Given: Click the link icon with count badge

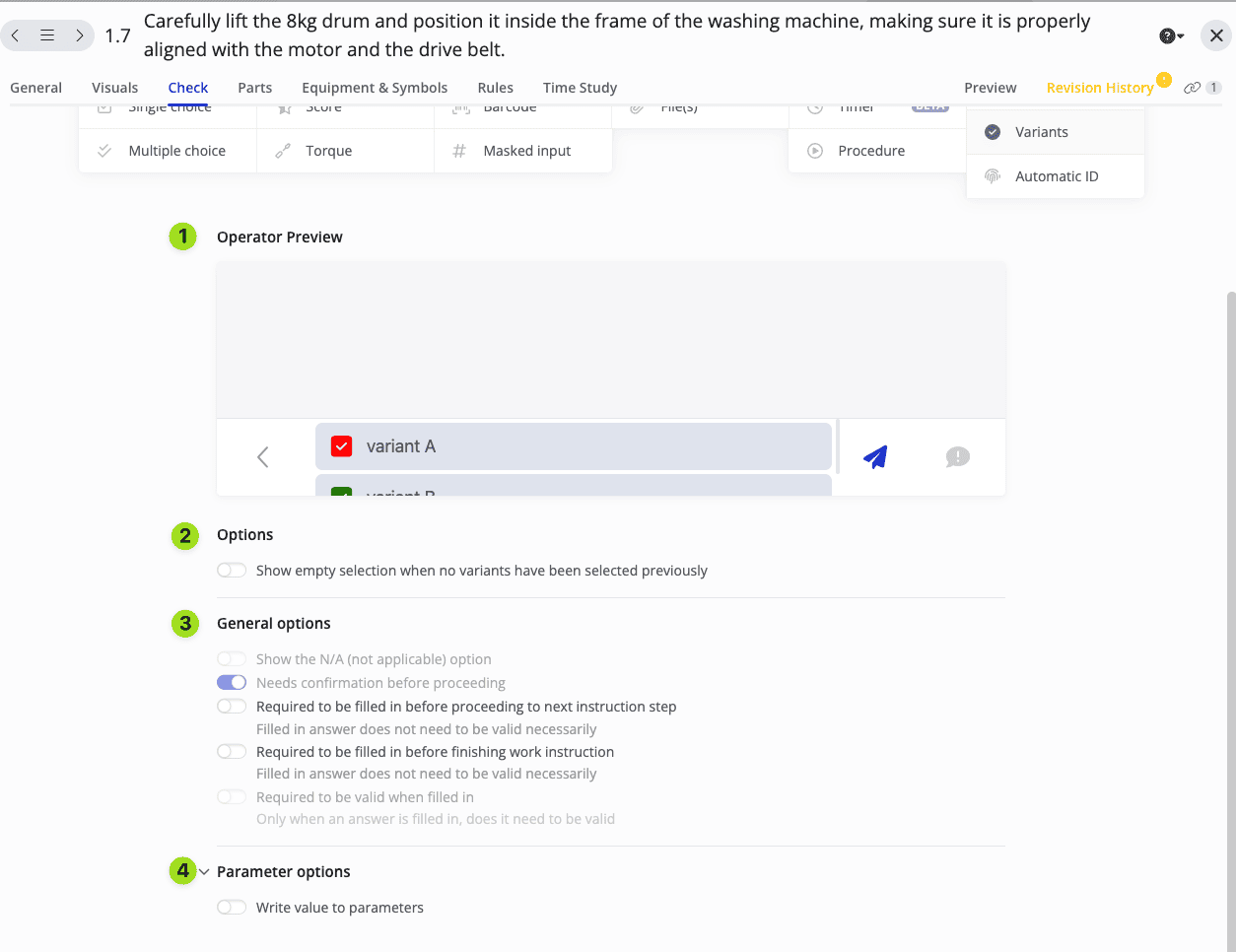Looking at the screenshot, I should [1202, 88].
